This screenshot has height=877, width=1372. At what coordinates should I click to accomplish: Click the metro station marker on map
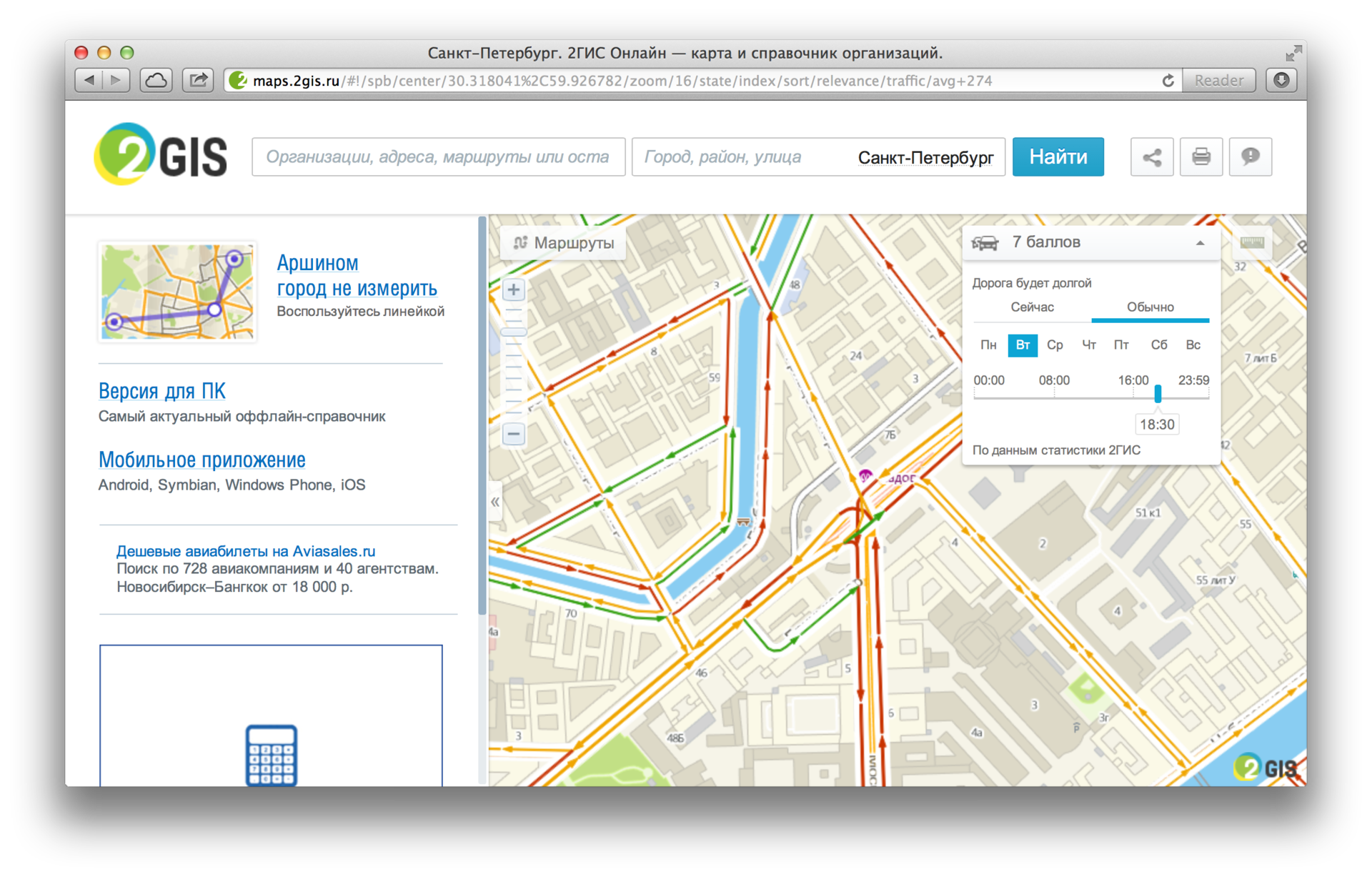[x=865, y=476]
